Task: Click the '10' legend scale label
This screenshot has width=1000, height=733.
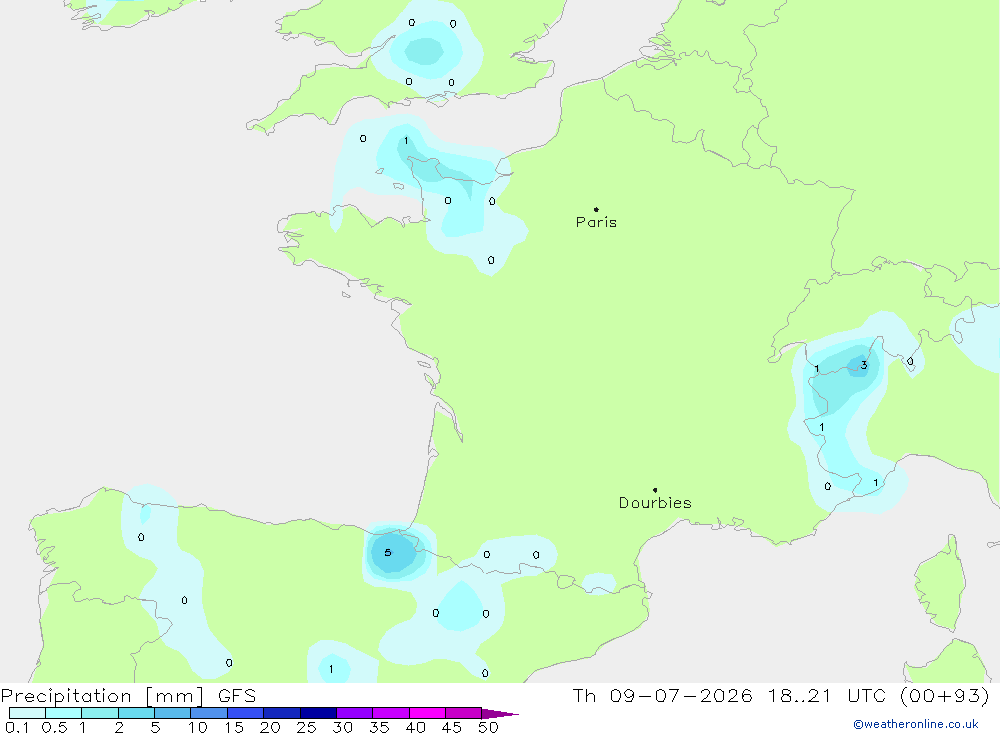Action: [x=198, y=727]
